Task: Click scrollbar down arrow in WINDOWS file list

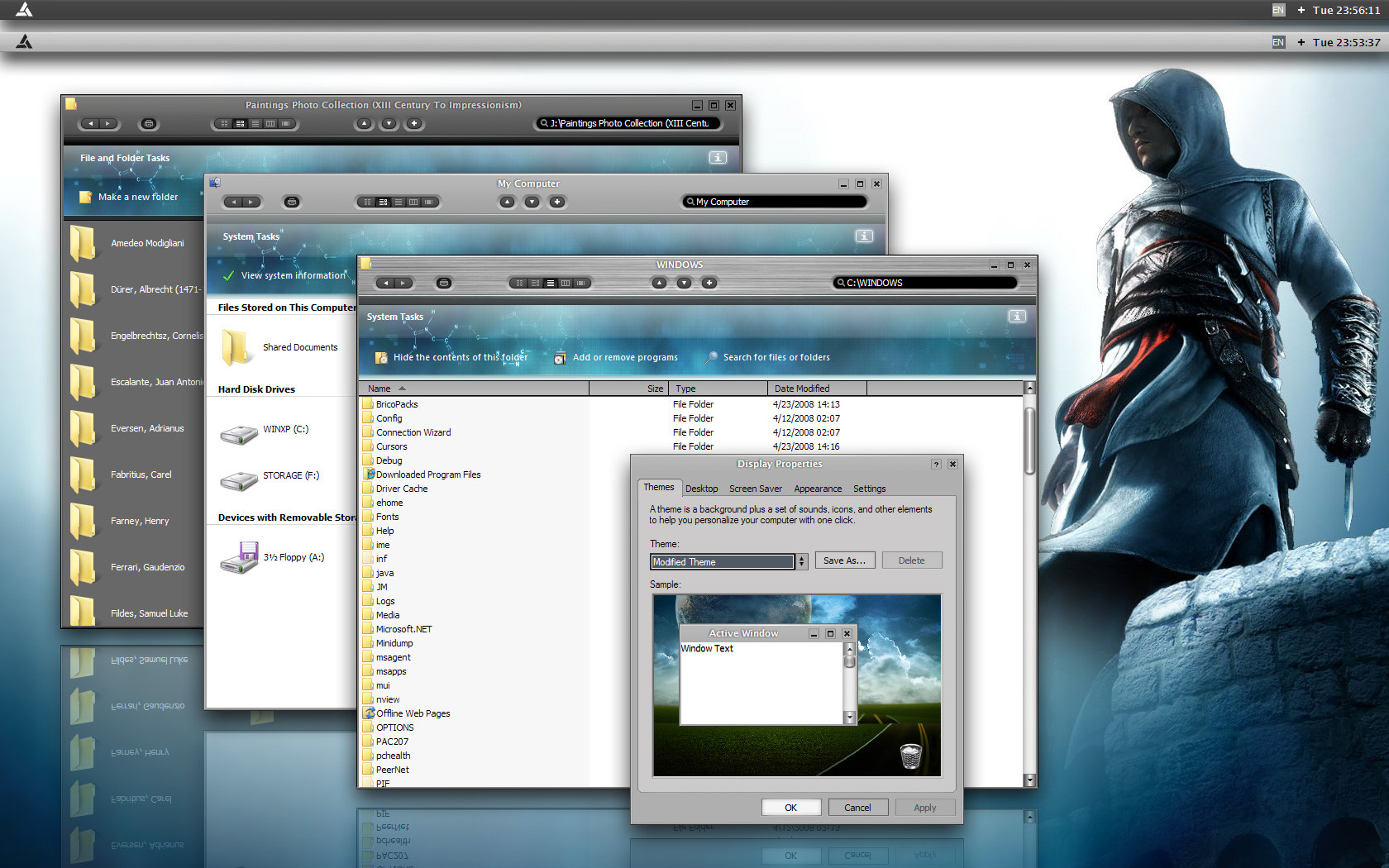Action: click(x=1029, y=780)
